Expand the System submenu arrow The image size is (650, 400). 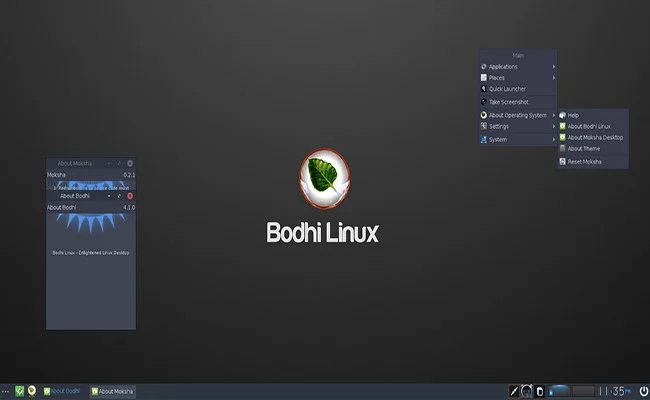554,140
